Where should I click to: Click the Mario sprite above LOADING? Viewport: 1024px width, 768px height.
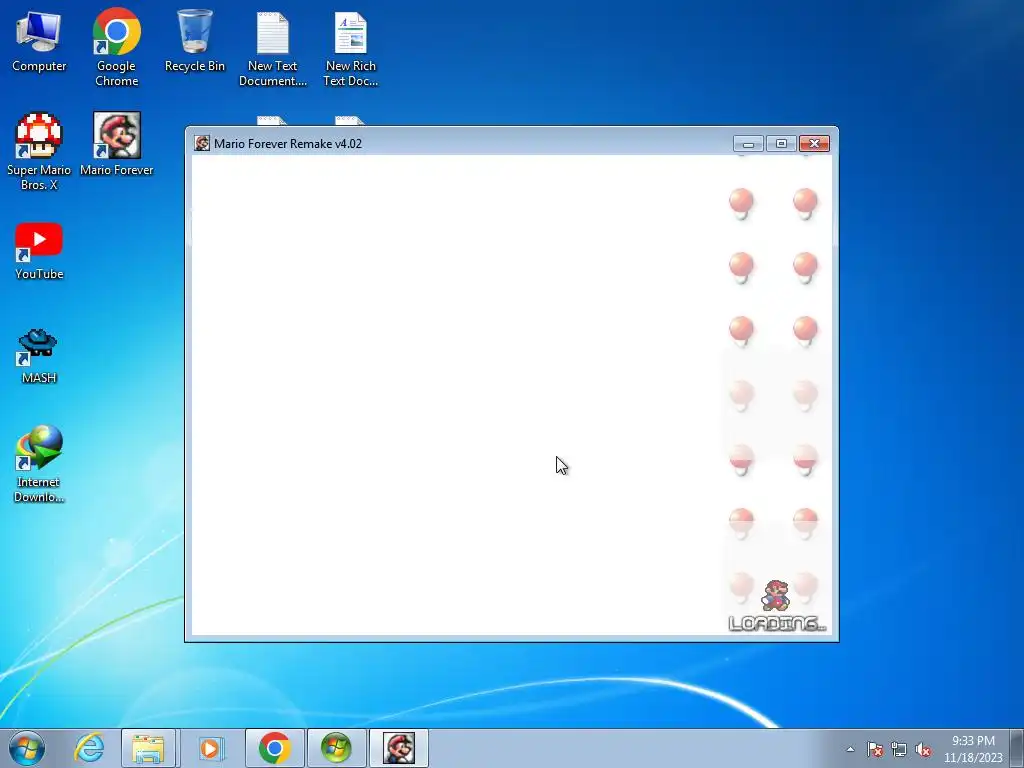775,596
